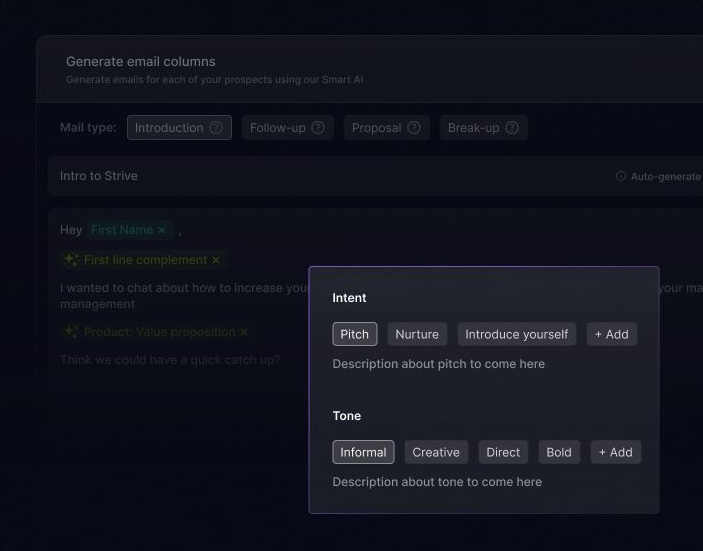Click the sparkle icon on First line complement
The image size is (703, 551).
point(72,260)
